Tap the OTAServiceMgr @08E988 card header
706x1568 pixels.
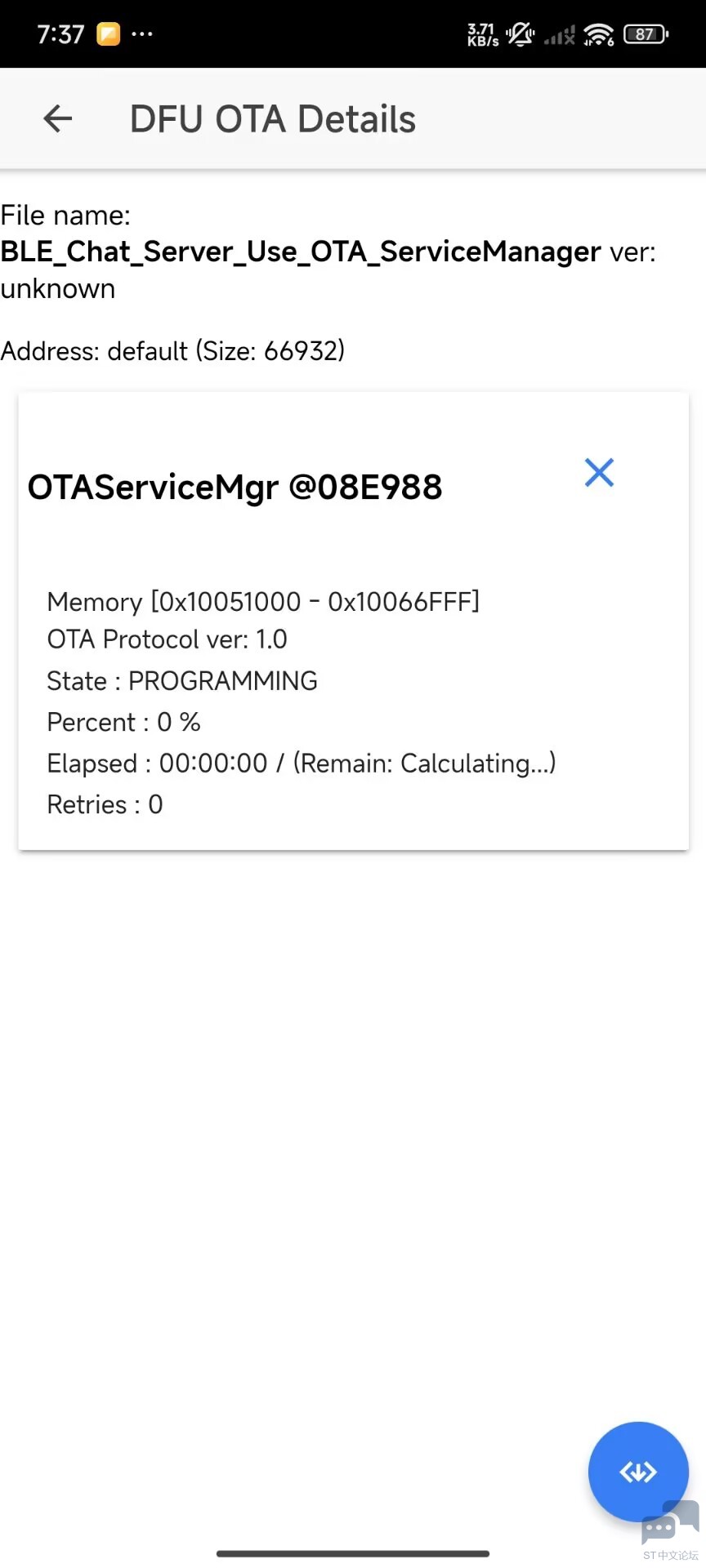pyautogui.click(x=235, y=488)
